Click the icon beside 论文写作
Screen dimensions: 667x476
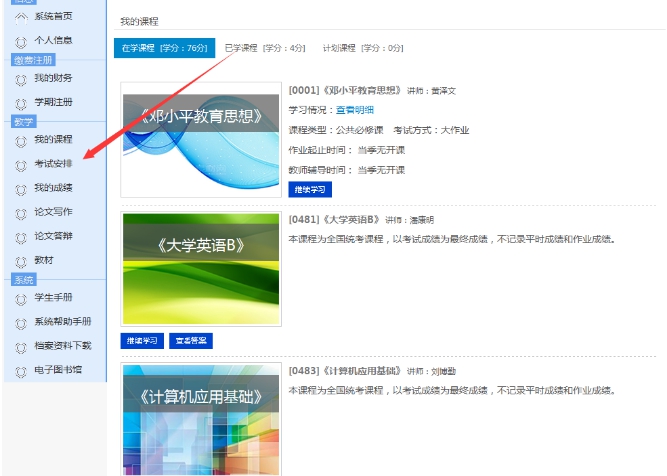pyautogui.click(x=21, y=213)
